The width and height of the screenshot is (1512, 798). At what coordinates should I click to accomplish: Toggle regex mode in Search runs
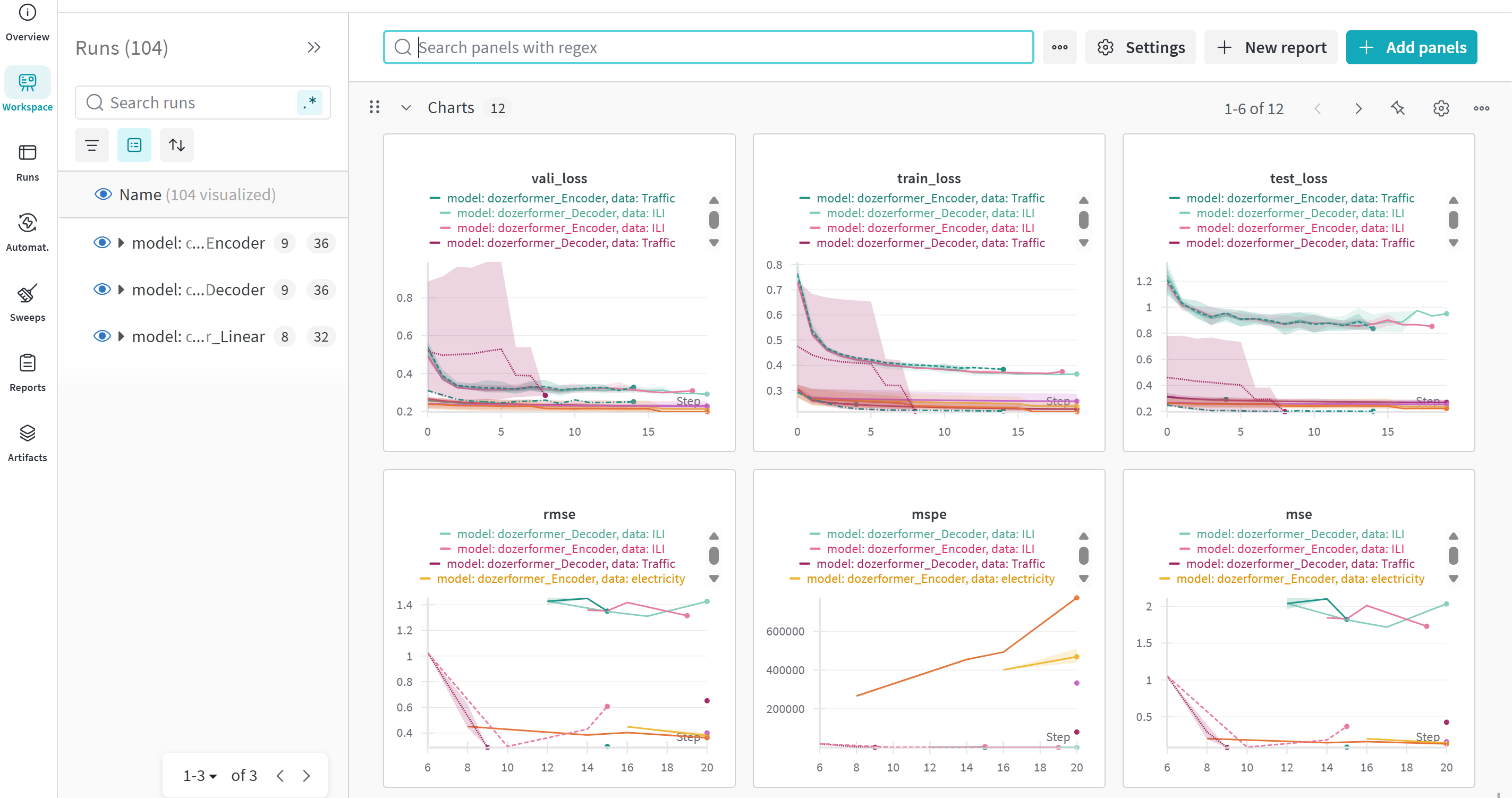pos(309,103)
